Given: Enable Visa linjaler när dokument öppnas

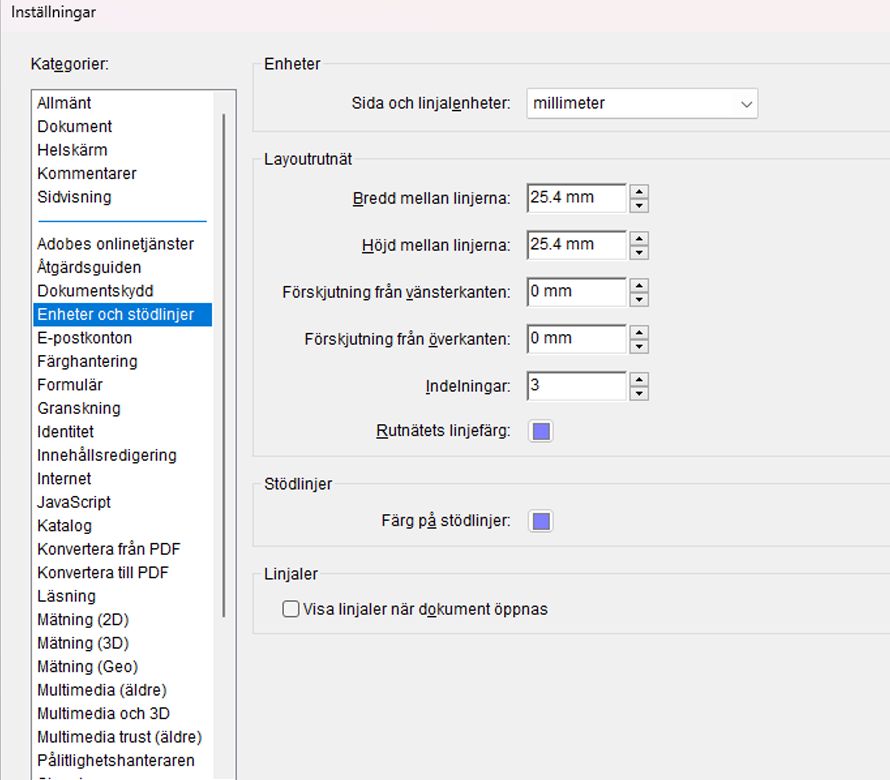Looking at the screenshot, I should pos(291,609).
